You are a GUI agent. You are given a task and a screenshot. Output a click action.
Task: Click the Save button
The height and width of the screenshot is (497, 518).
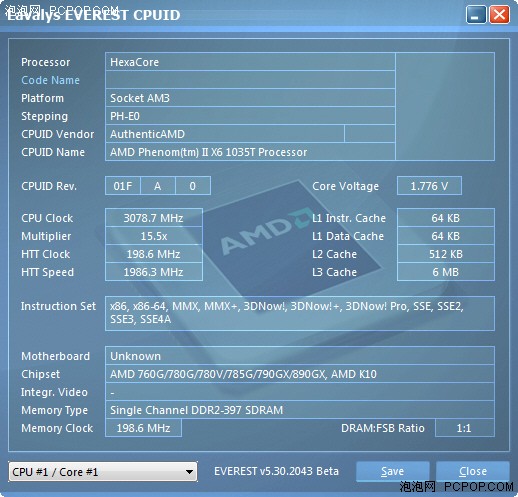pyautogui.click(x=392, y=471)
